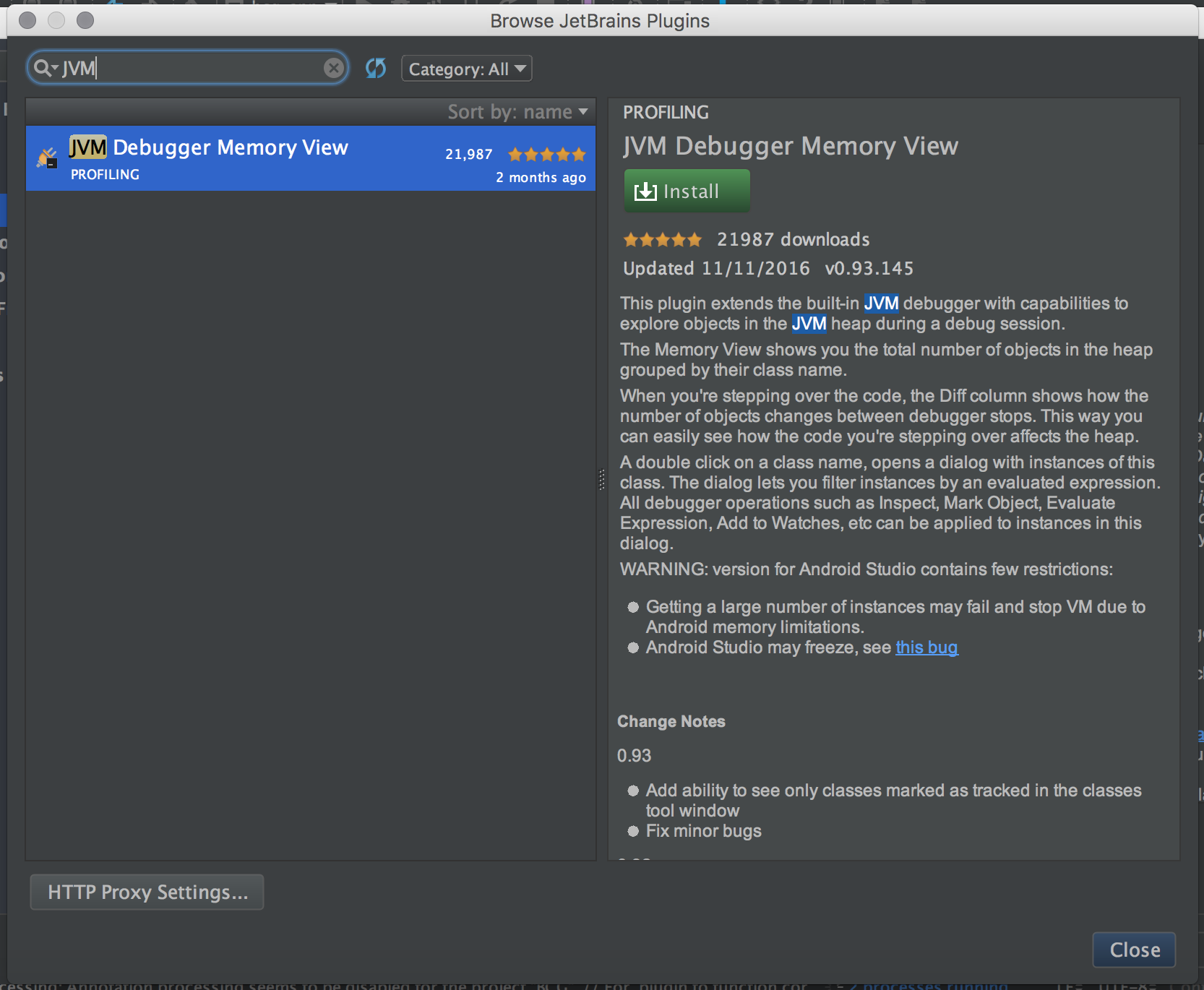
Task: Click the fifth rating star in the details panel
Action: point(695,239)
